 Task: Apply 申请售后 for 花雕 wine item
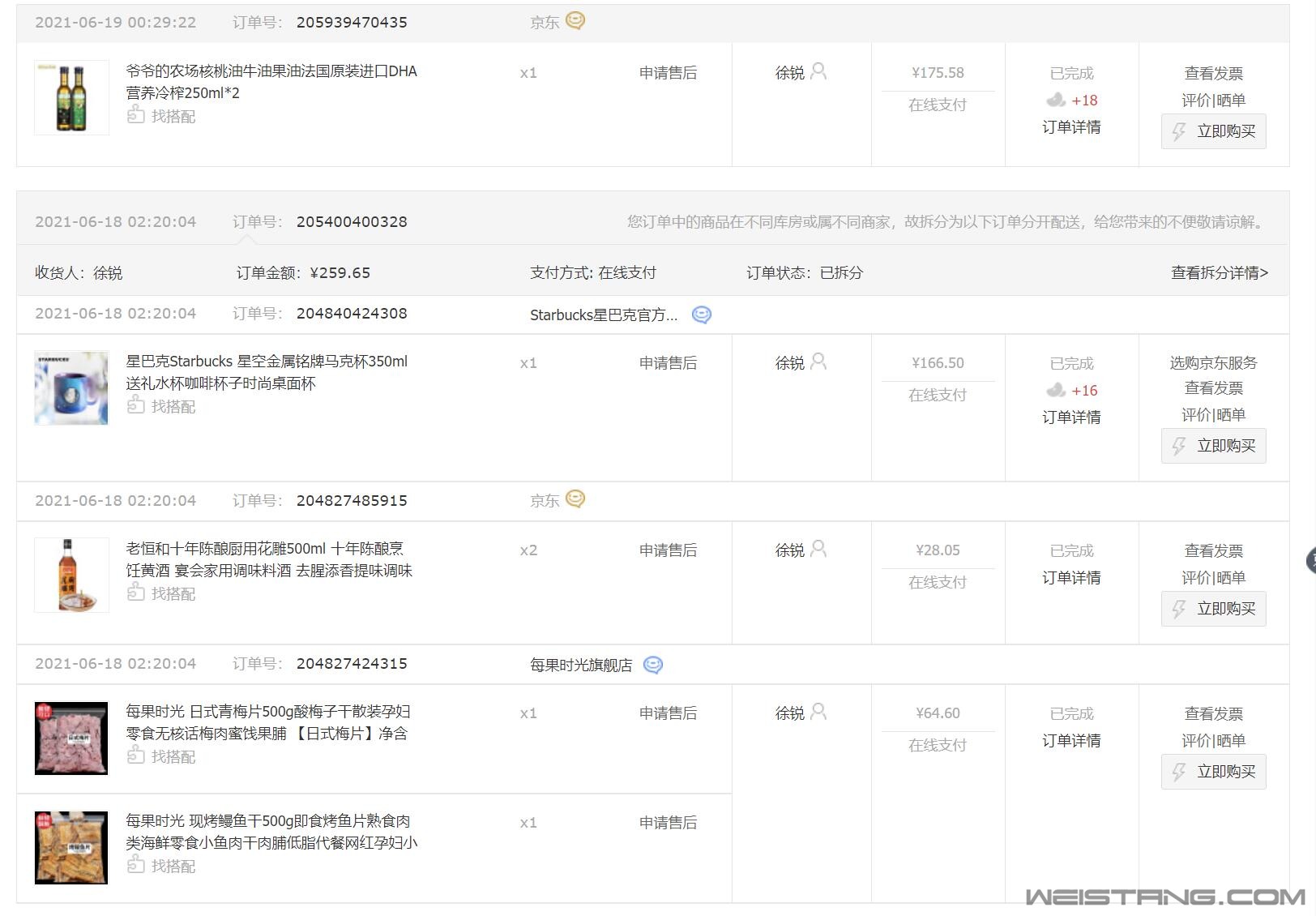tap(668, 550)
